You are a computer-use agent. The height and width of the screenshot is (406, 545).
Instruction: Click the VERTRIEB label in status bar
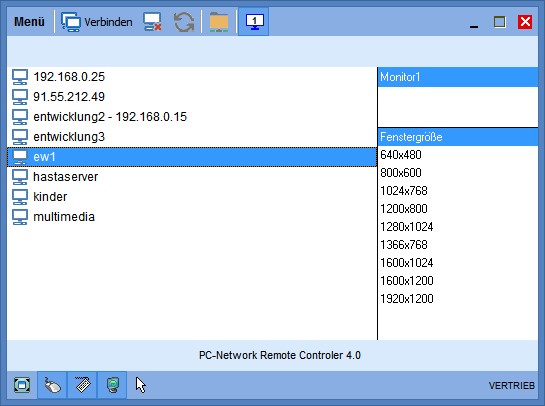tap(511, 385)
